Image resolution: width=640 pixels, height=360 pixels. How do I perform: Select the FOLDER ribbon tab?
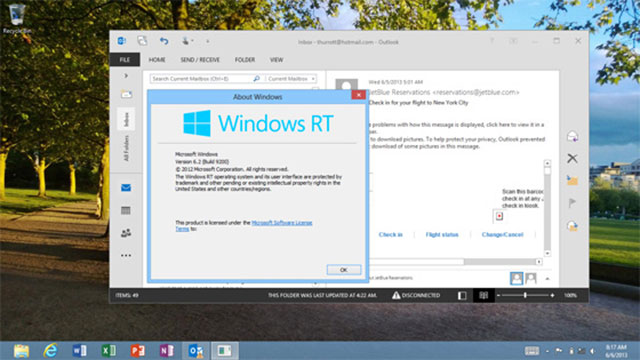[x=244, y=60]
